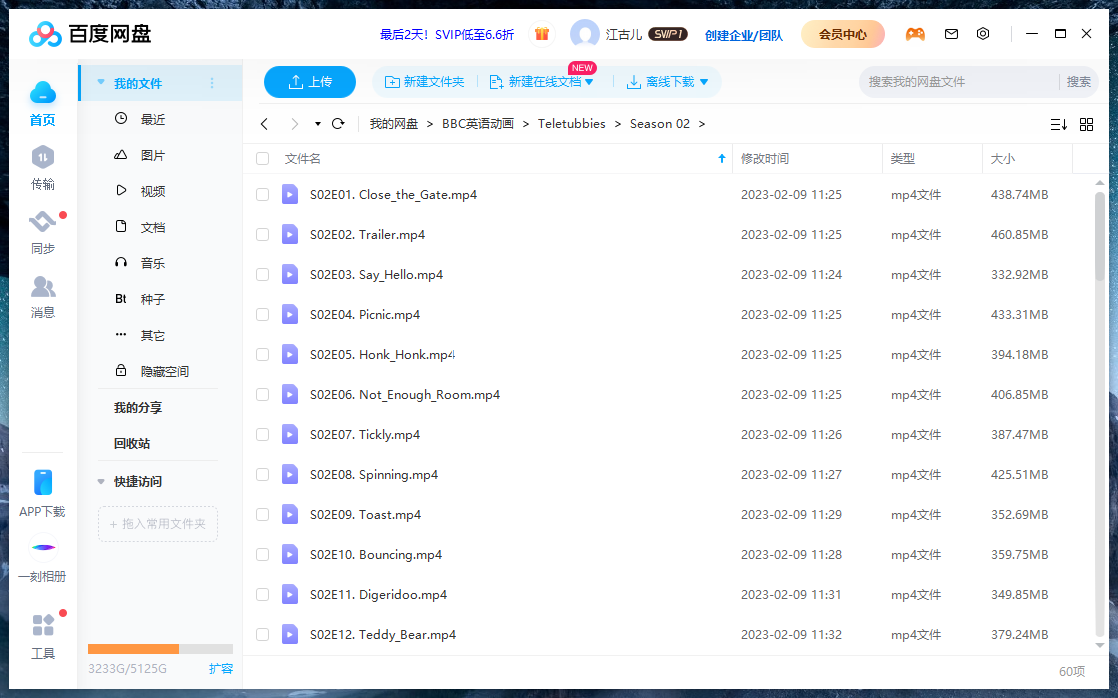Switch to grid view of files
Viewport: 1118px width, 698px height.
point(1086,124)
